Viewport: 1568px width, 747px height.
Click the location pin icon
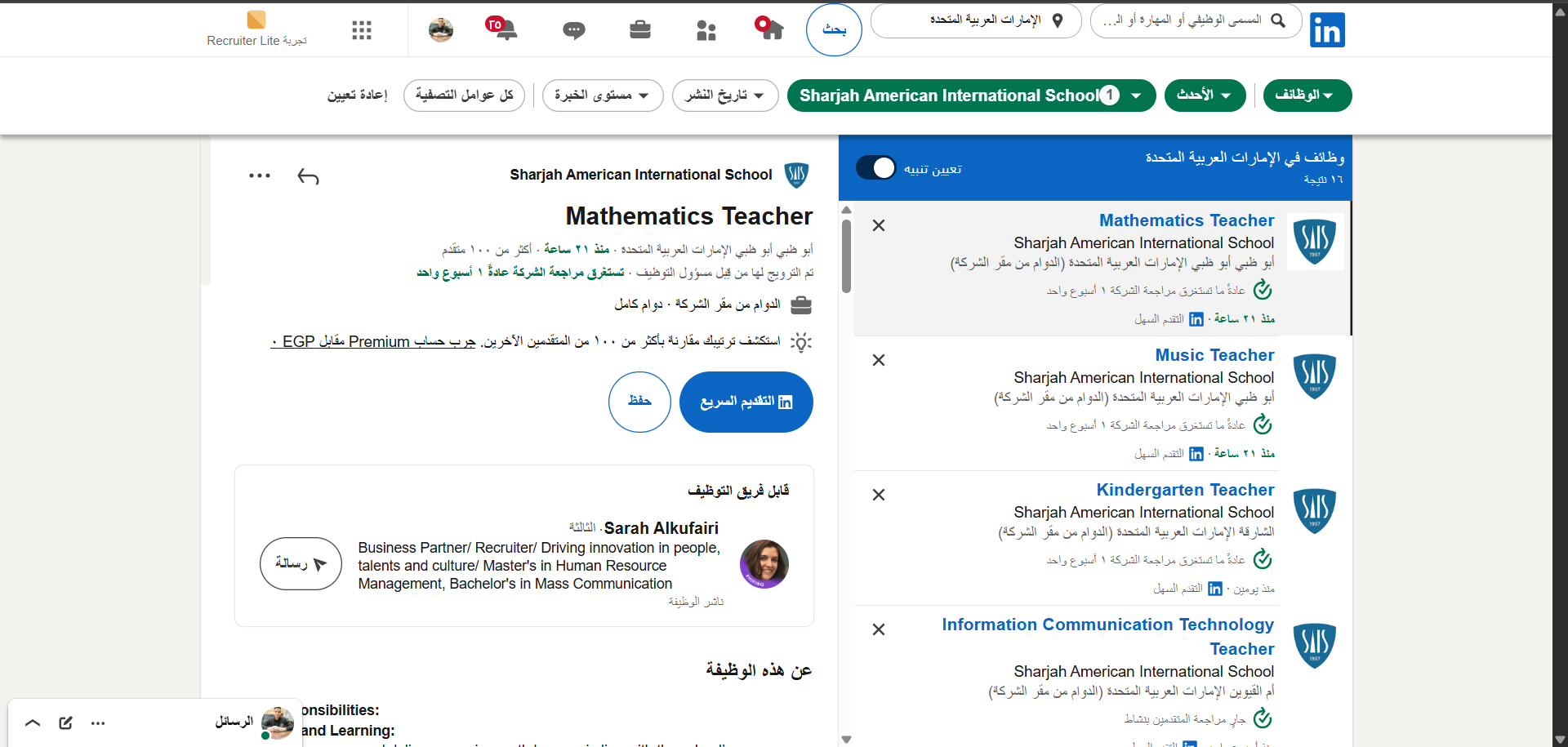pyautogui.click(x=1058, y=20)
